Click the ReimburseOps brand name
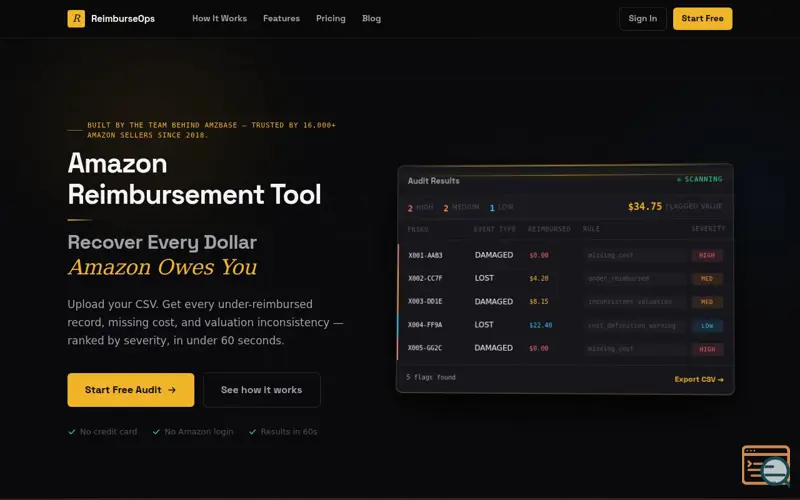Viewport: 800px width, 500px height. click(x=123, y=19)
